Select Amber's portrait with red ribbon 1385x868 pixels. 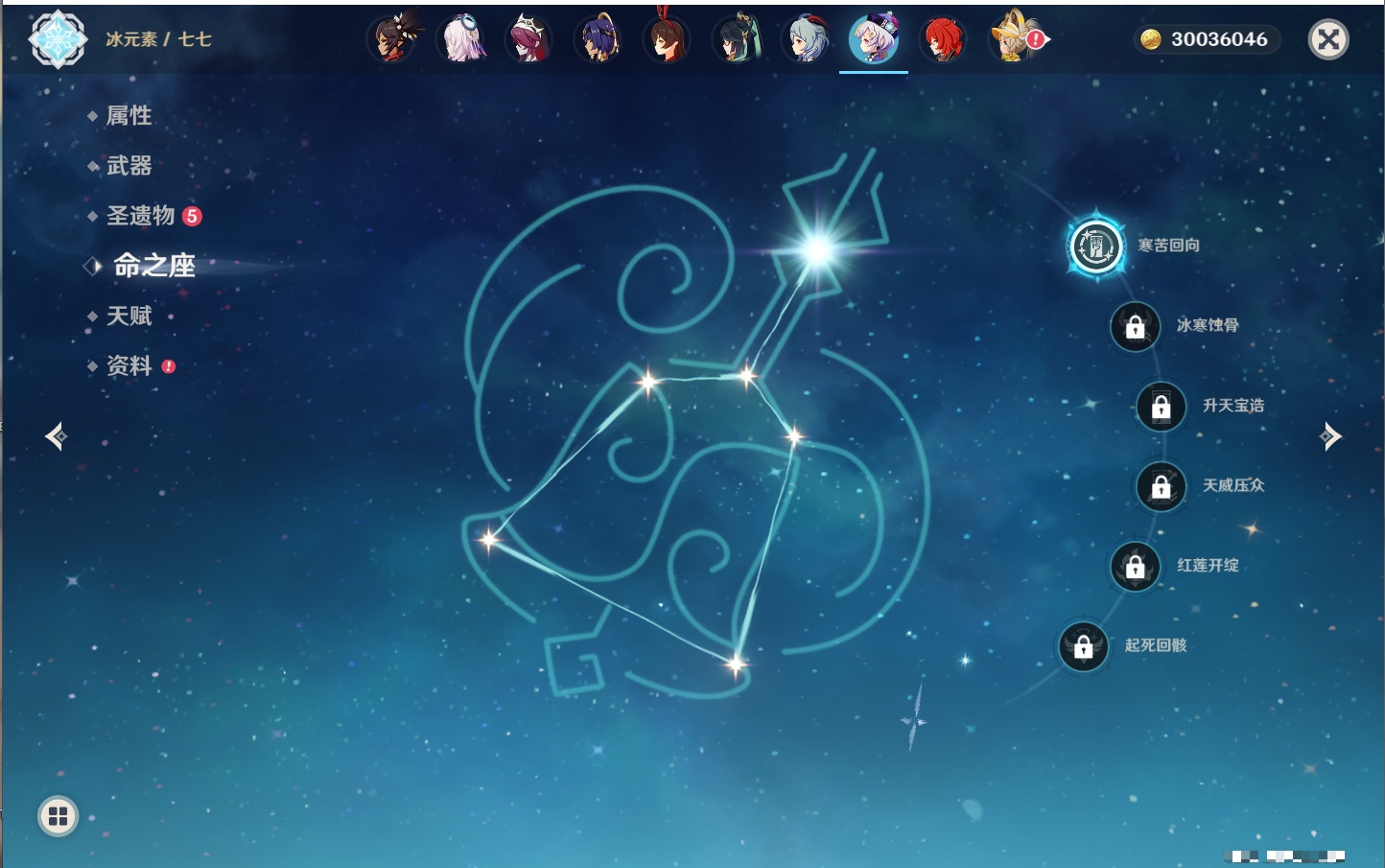pos(668,38)
